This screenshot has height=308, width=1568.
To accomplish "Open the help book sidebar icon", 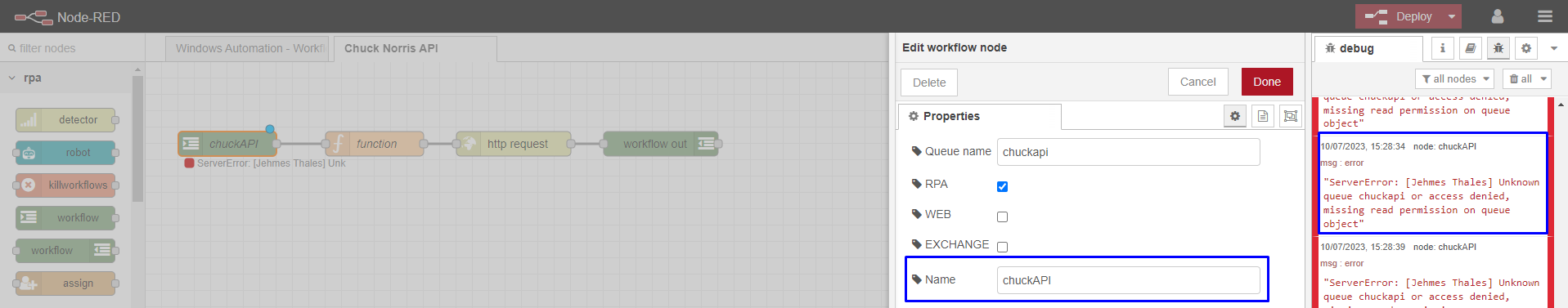I will [1470, 48].
